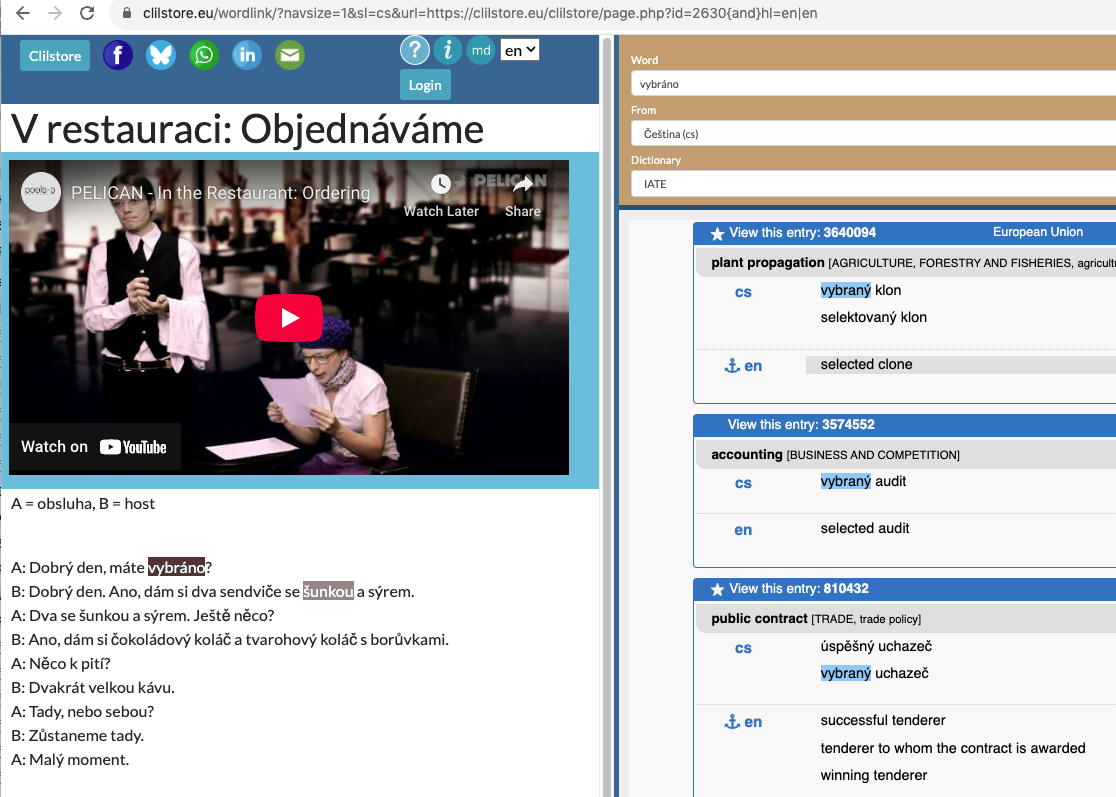Open the From language dropdown Čeština

[873, 134]
